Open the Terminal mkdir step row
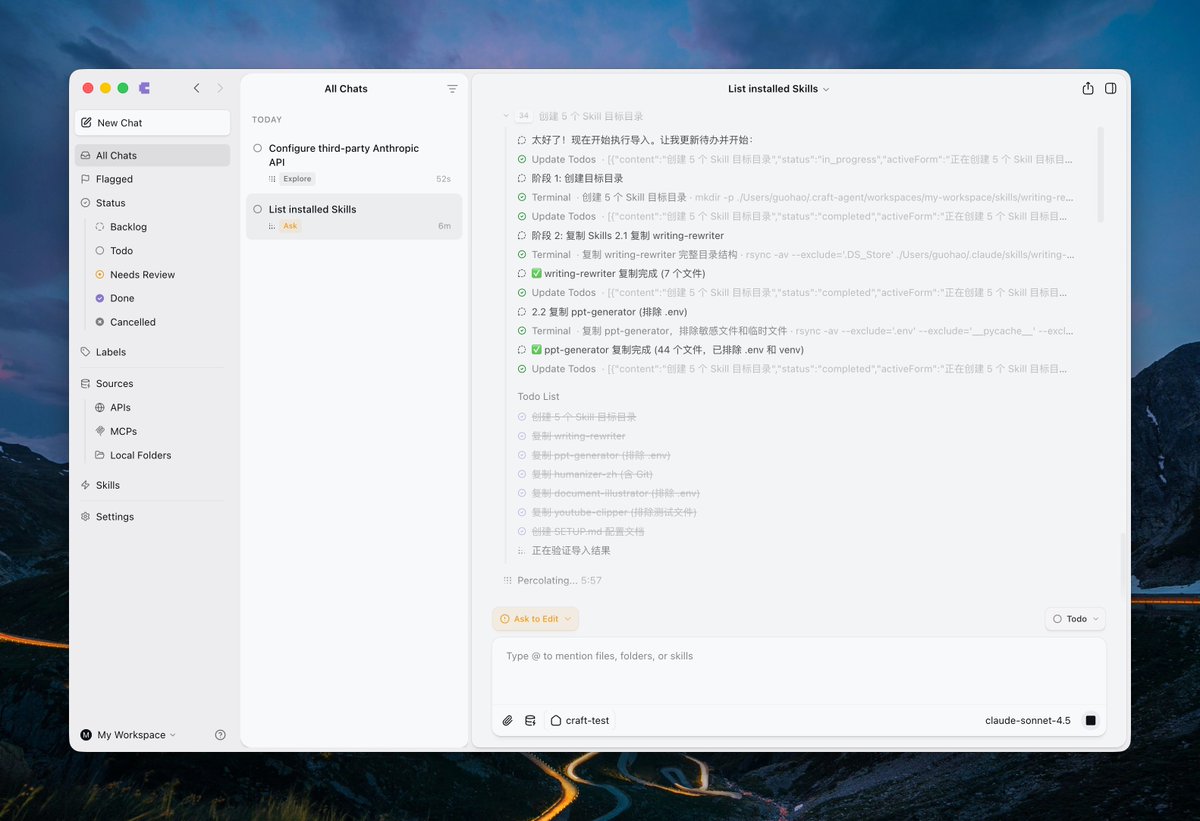This screenshot has width=1200, height=821. [795, 197]
